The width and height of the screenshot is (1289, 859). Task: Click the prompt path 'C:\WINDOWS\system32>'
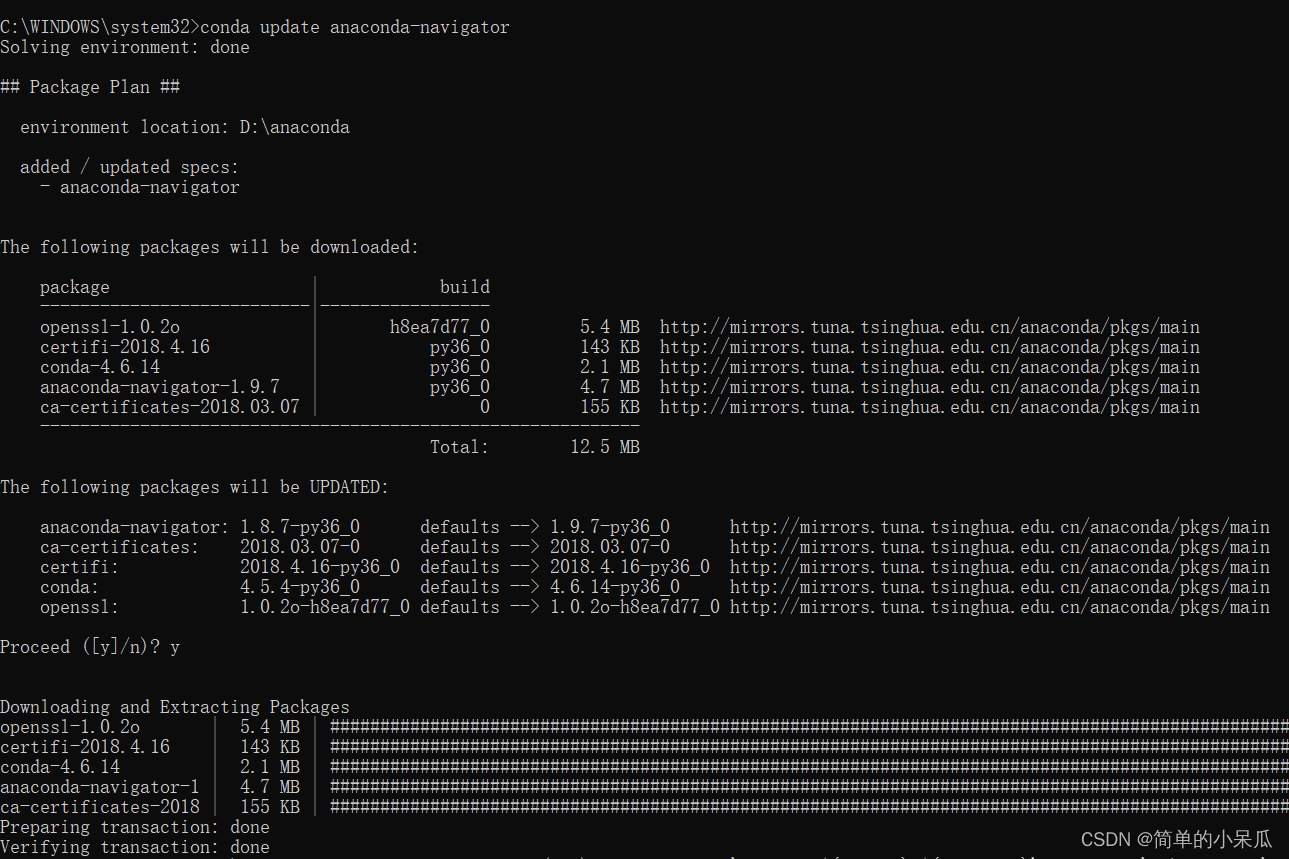coord(100,27)
